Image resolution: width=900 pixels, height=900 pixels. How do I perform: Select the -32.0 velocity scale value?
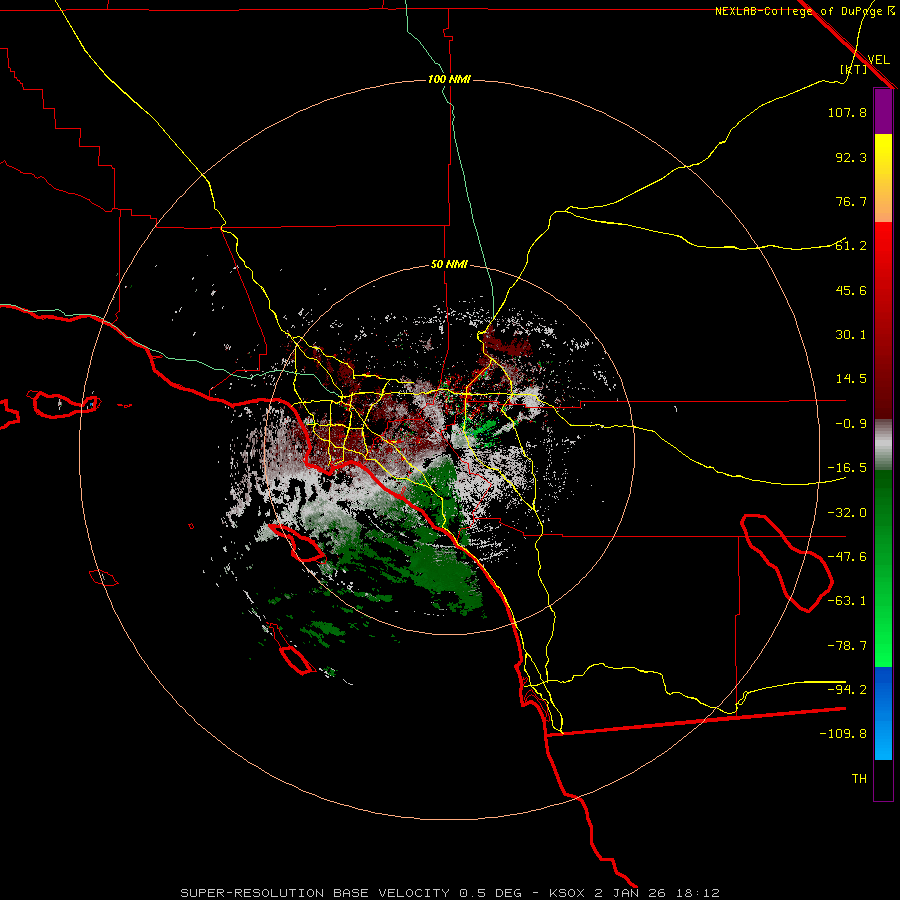pyautogui.click(x=847, y=513)
